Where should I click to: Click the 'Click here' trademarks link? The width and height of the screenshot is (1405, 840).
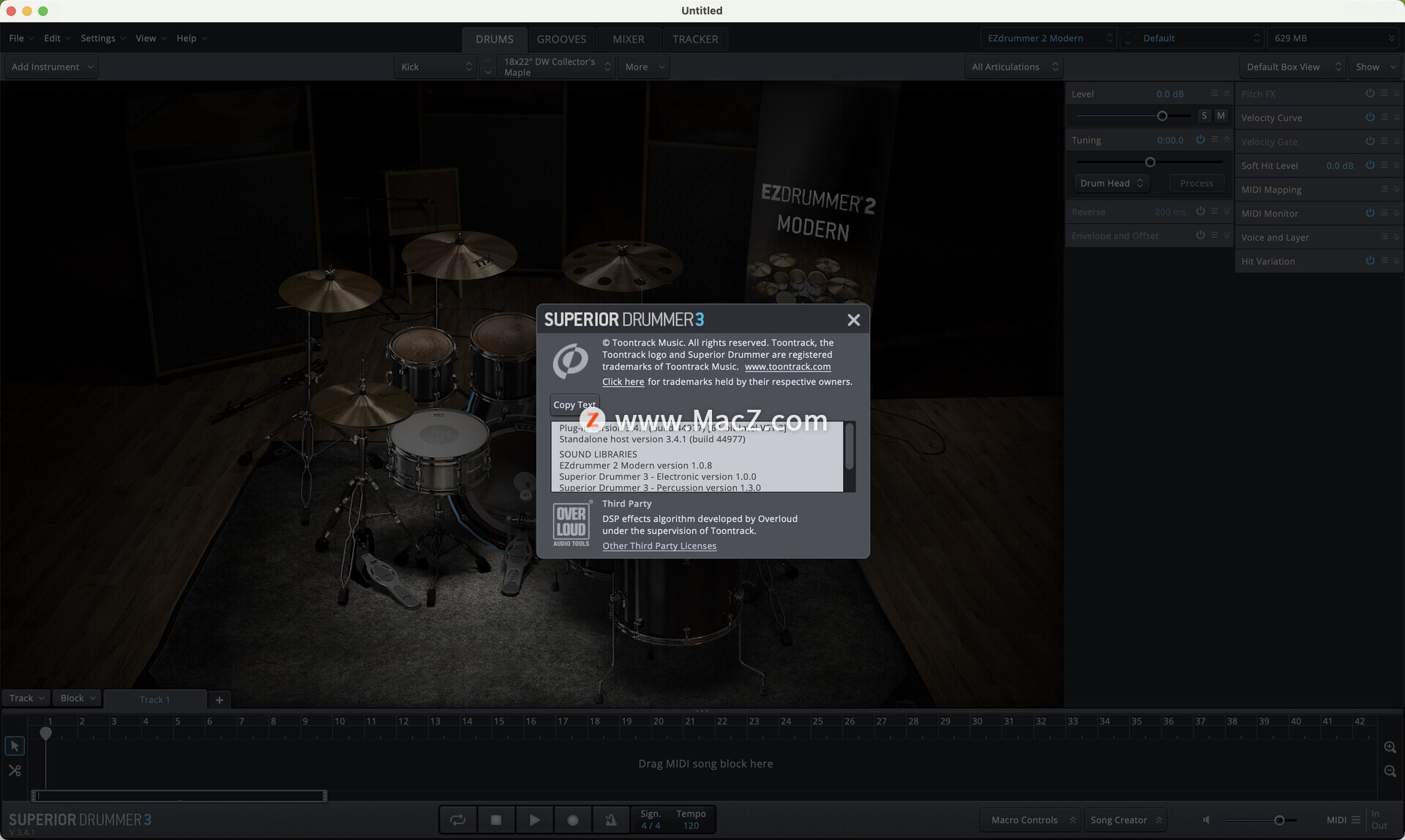(x=623, y=382)
